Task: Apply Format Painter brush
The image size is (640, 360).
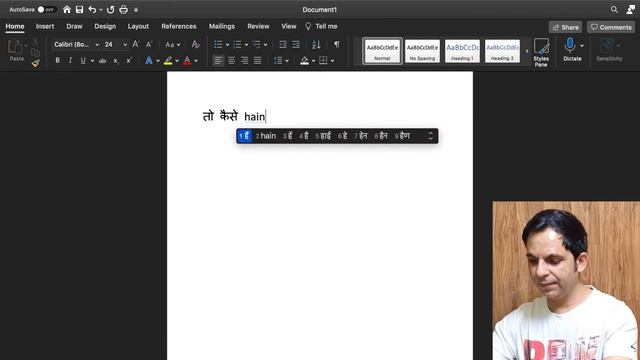Action: tap(36, 63)
